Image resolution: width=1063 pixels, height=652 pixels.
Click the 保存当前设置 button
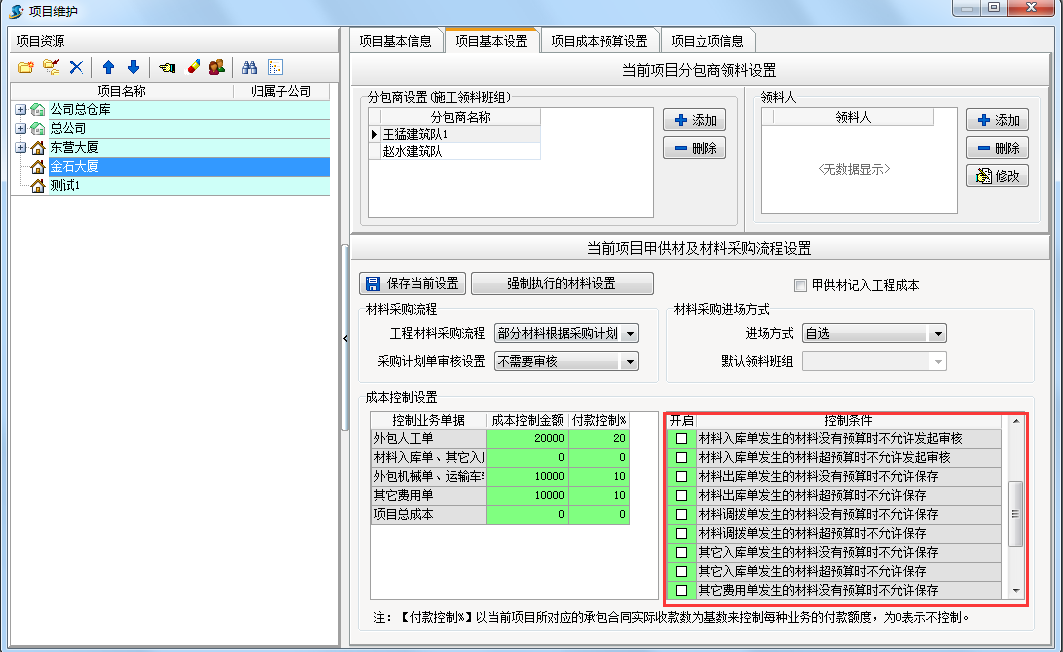(412, 283)
